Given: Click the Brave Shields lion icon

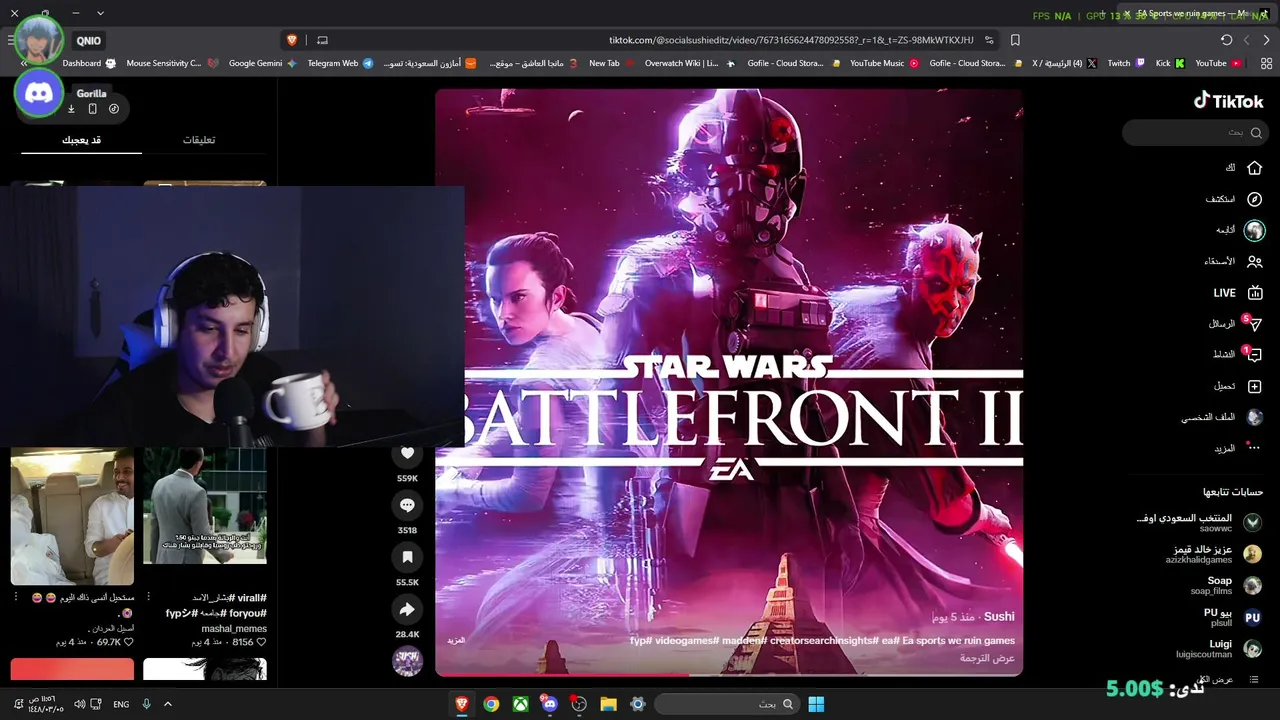Looking at the screenshot, I should (292, 40).
